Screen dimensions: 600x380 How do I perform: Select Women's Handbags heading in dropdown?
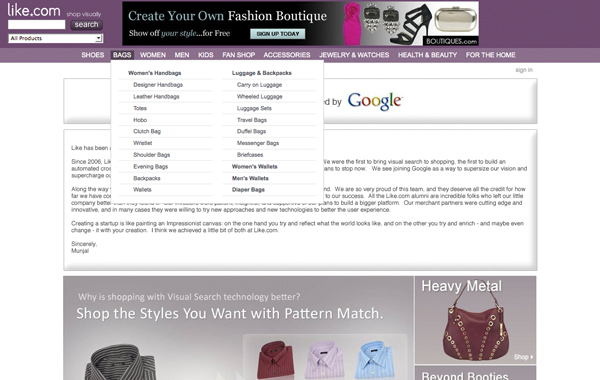[155, 73]
